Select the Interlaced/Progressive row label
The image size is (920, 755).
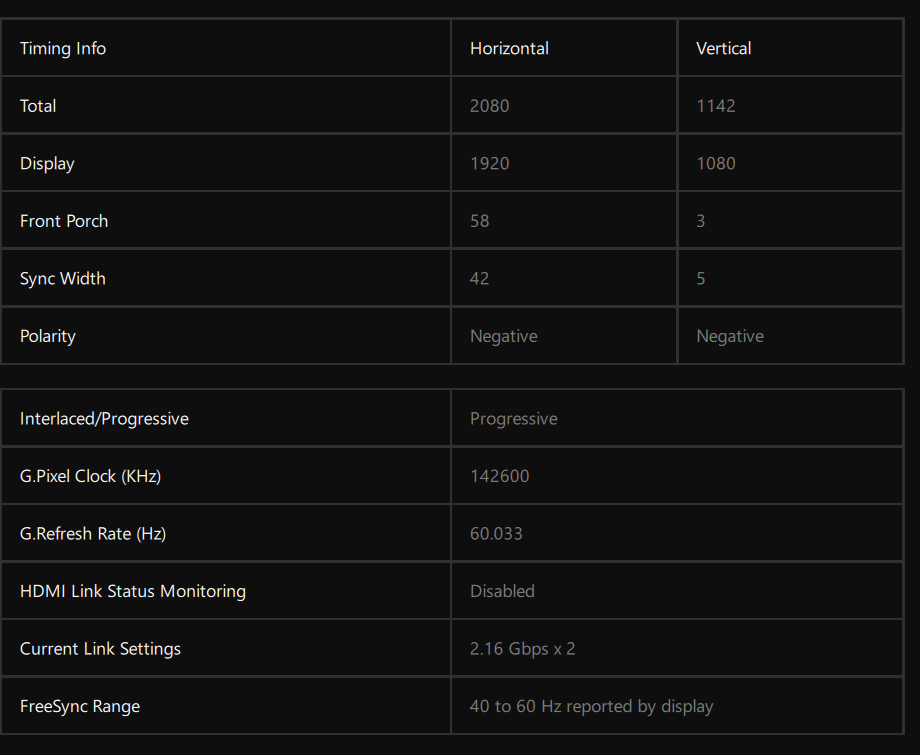104,419
